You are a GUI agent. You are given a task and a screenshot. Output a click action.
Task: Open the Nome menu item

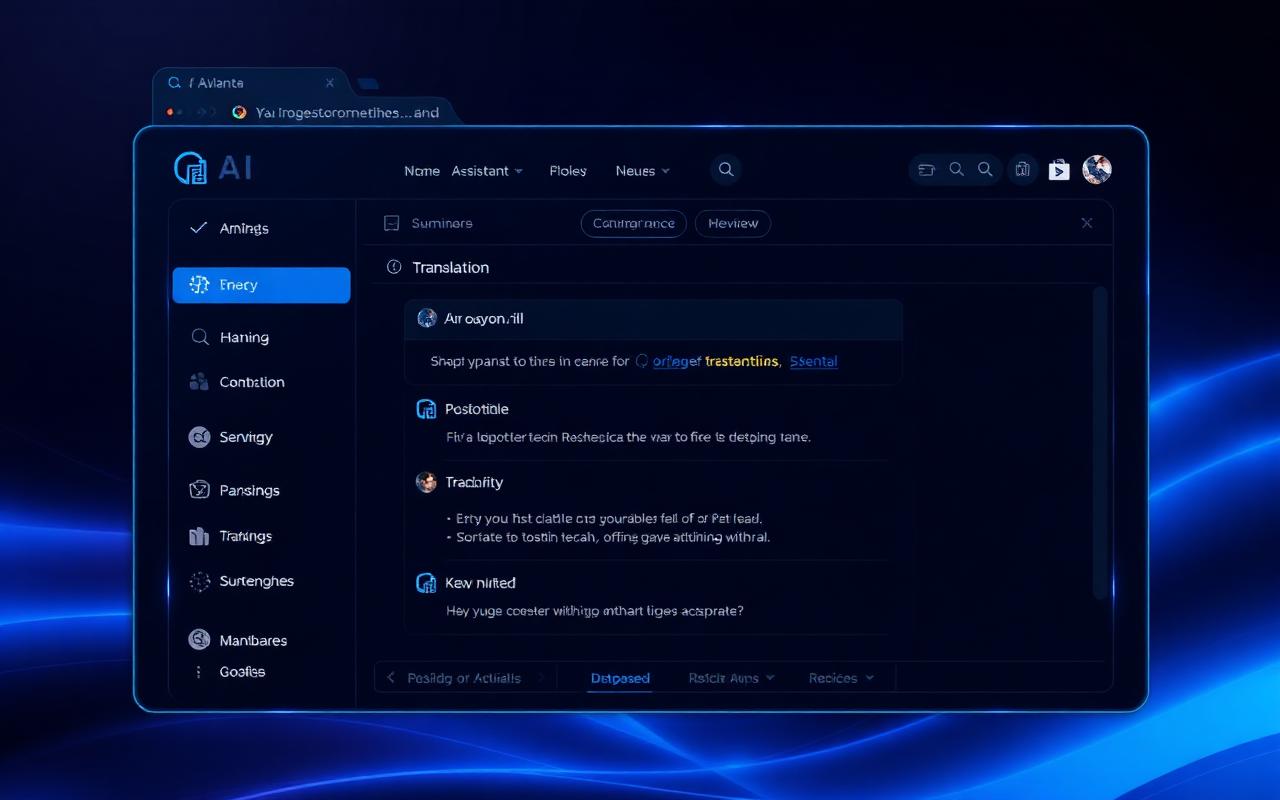pos(422,171)
